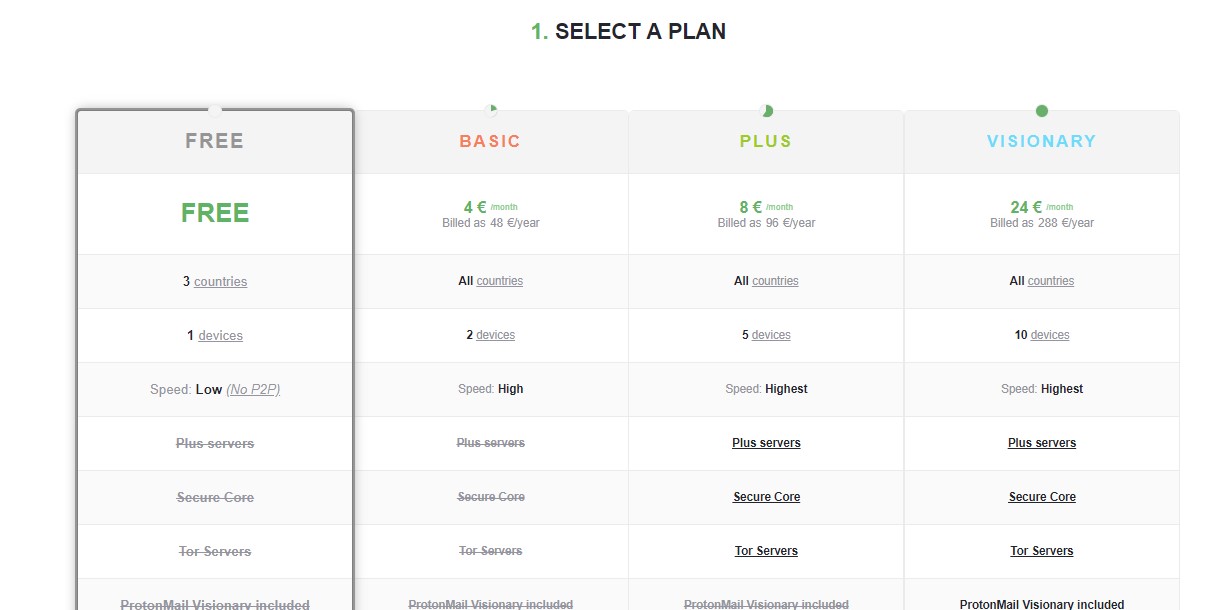1216x610 pixels.
Task: Open Secure Core link in Visionary column
Action: 1042,497
